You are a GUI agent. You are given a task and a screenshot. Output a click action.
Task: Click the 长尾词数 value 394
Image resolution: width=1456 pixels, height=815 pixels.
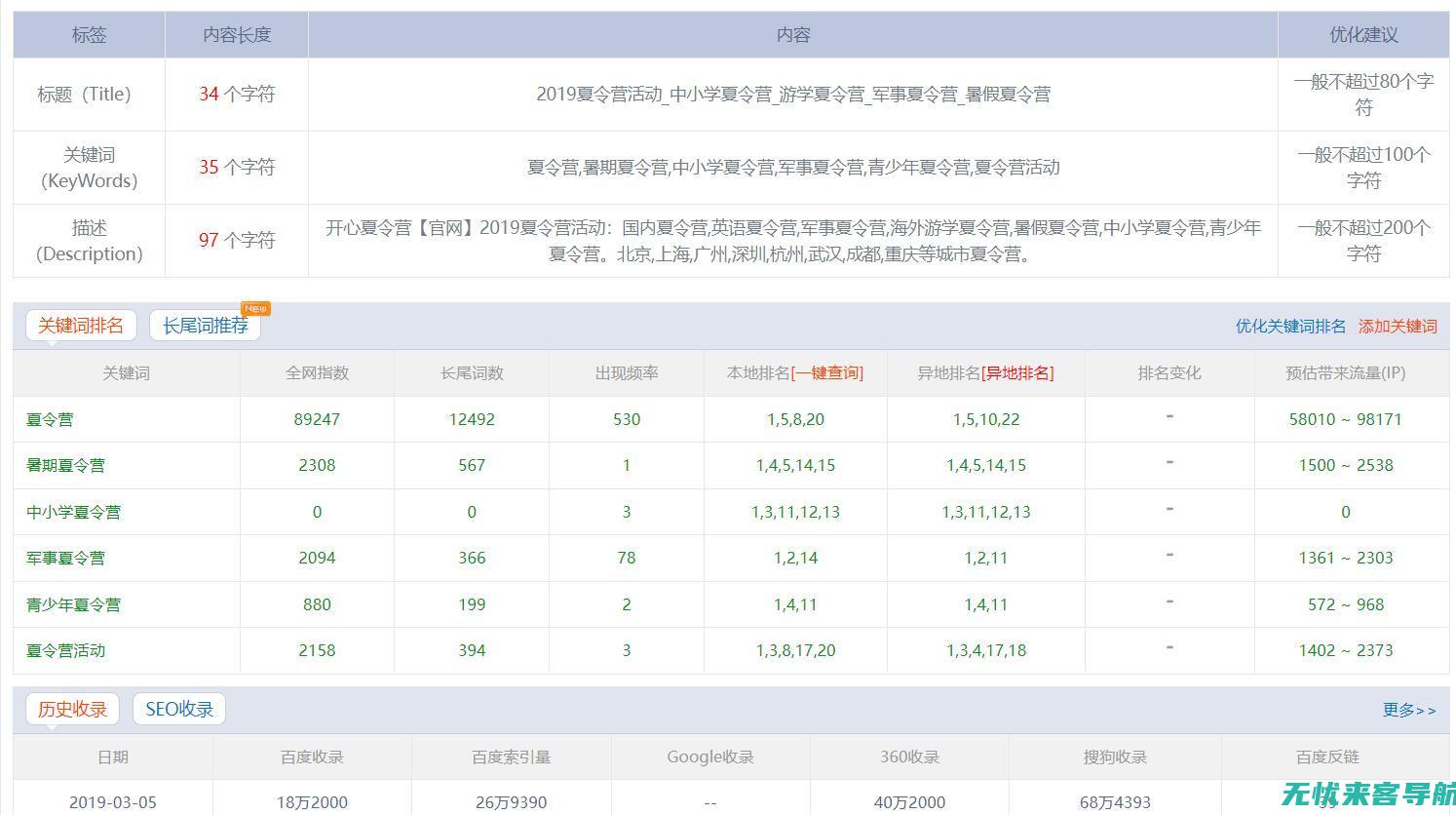[472, 650]
